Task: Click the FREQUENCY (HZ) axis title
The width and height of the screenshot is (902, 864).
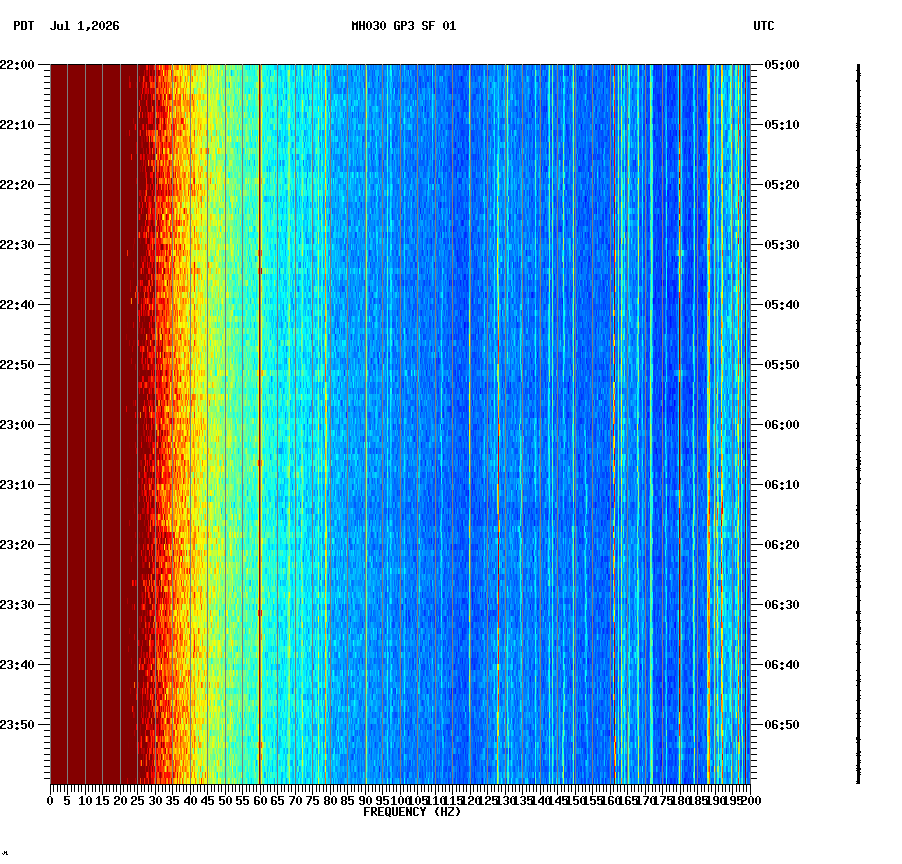Action: (x=412, y=812)
